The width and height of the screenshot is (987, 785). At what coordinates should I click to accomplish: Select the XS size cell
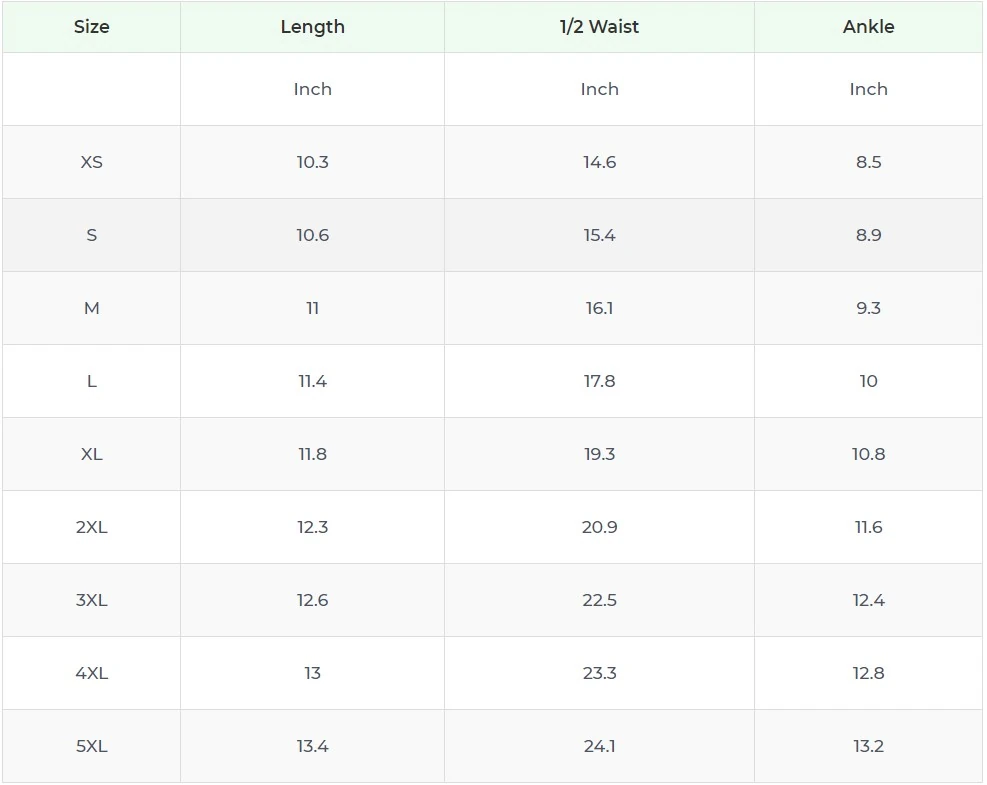tap(91, 162)
